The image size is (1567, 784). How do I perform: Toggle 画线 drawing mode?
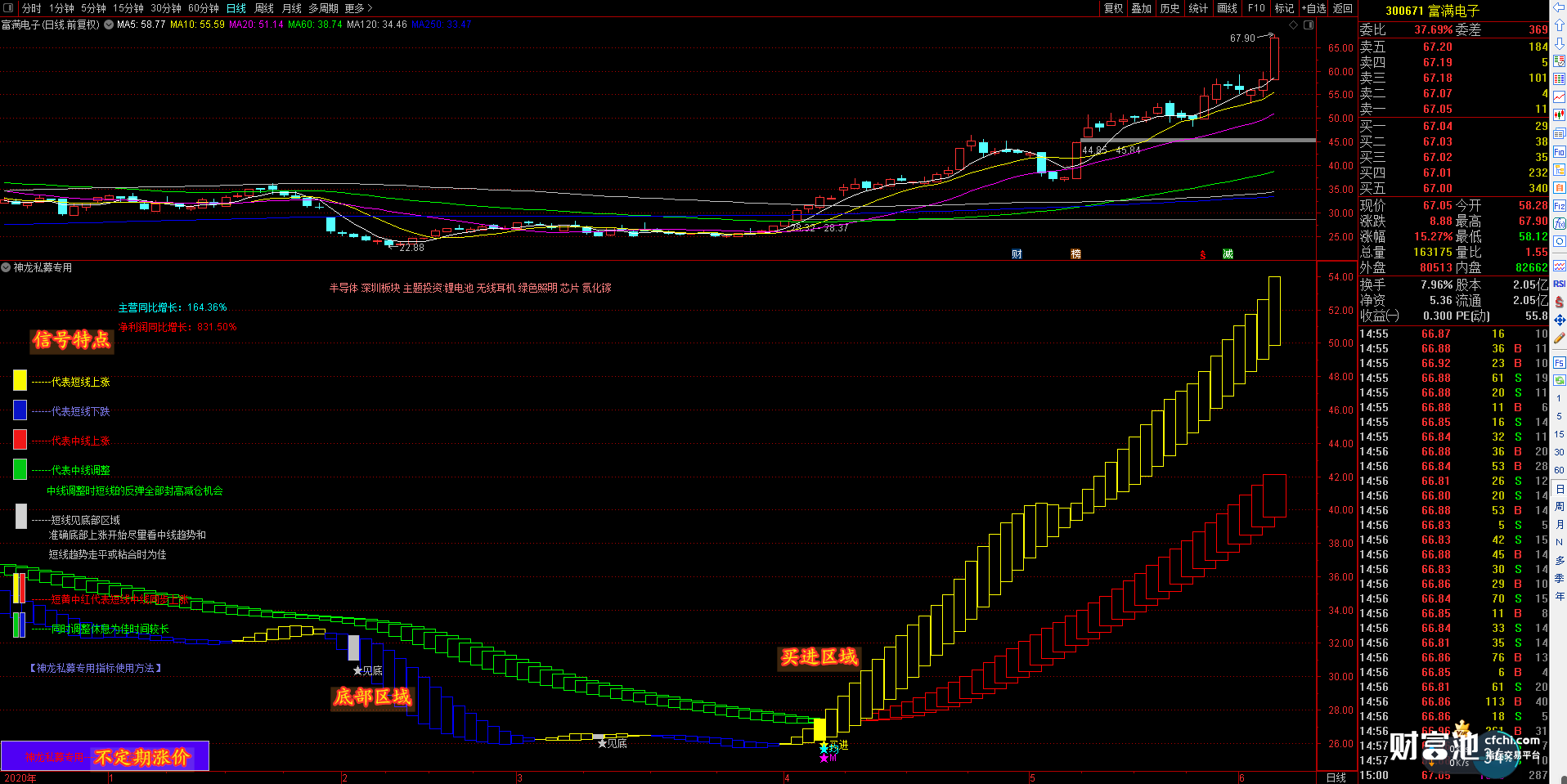click(1227, 8)
